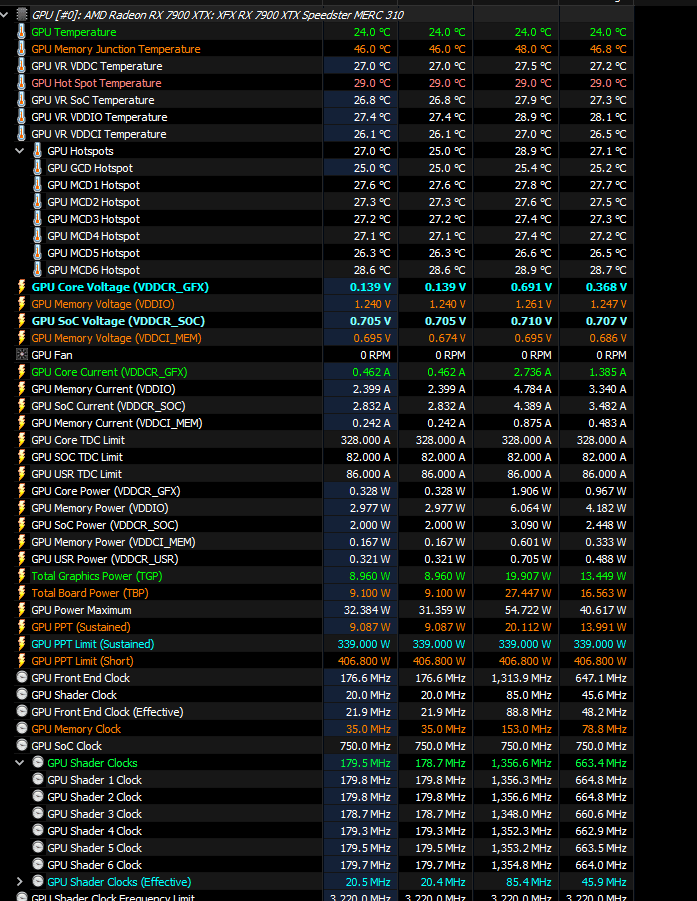Click clock icon beside GPU SoC Clock
Screen dimensions: 697x901
pyautogui.click(x=22, y=745)
